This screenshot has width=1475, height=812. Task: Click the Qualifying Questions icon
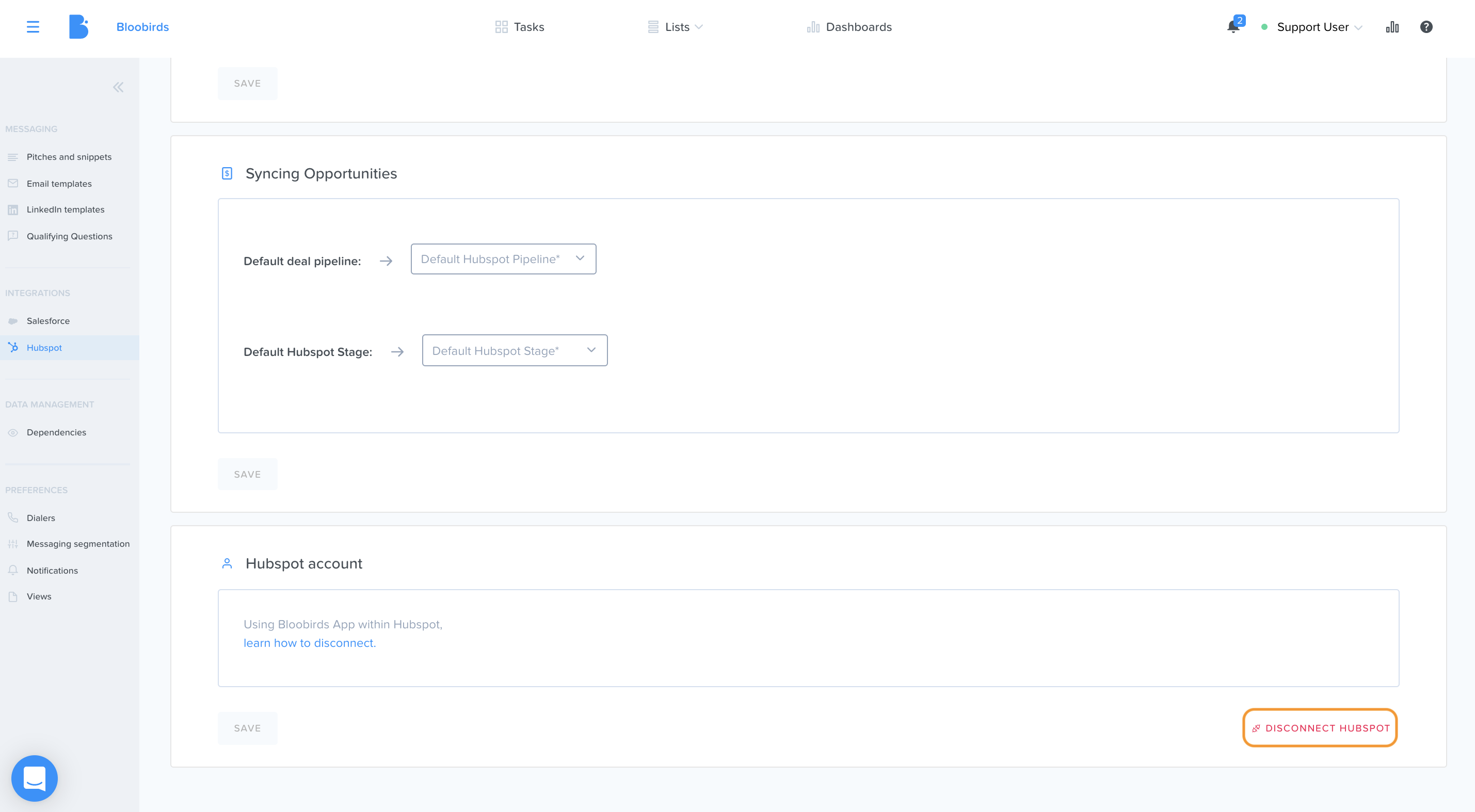tap(12, 236)
